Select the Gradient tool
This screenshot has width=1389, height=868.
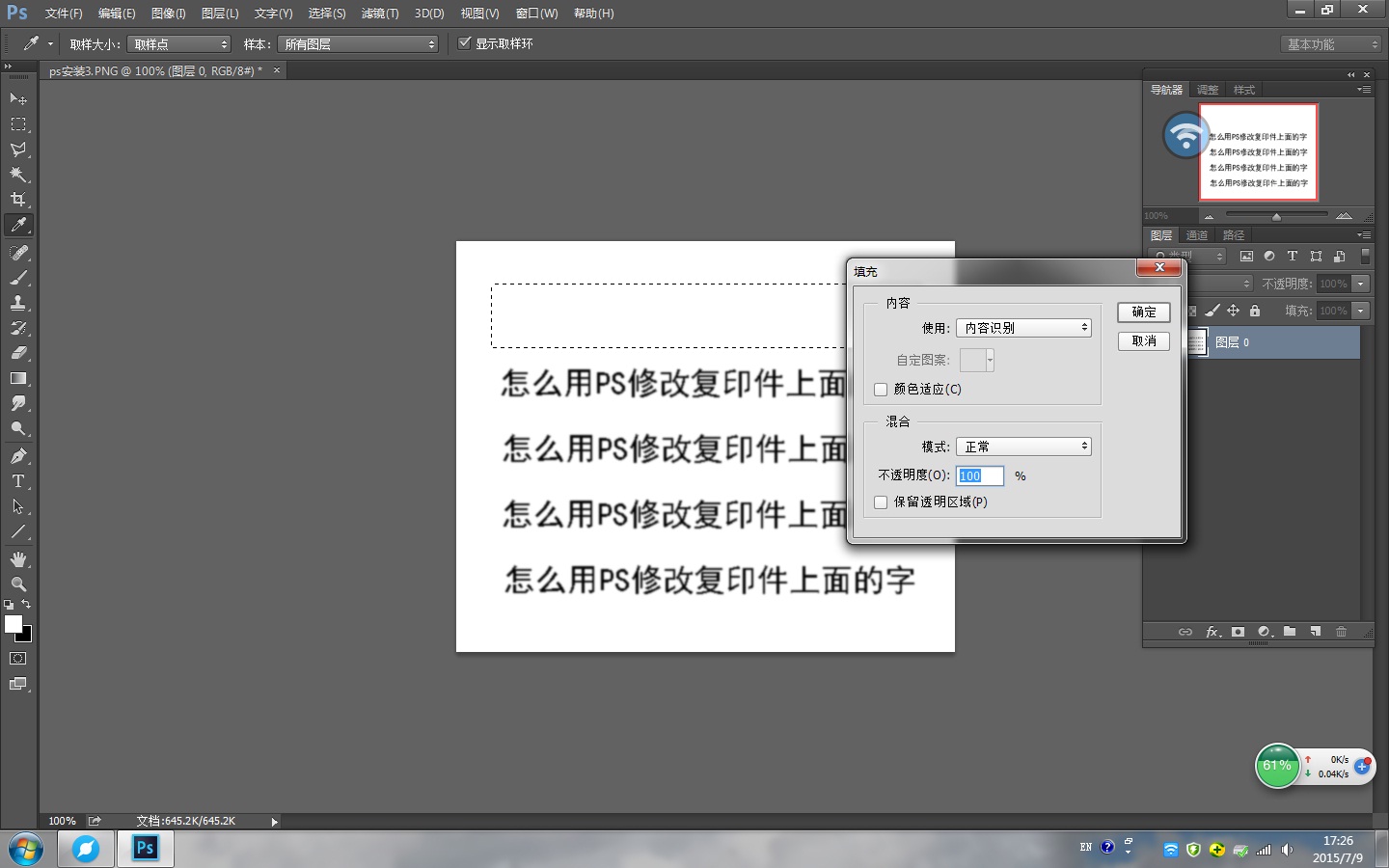click(x=18, y=378)
